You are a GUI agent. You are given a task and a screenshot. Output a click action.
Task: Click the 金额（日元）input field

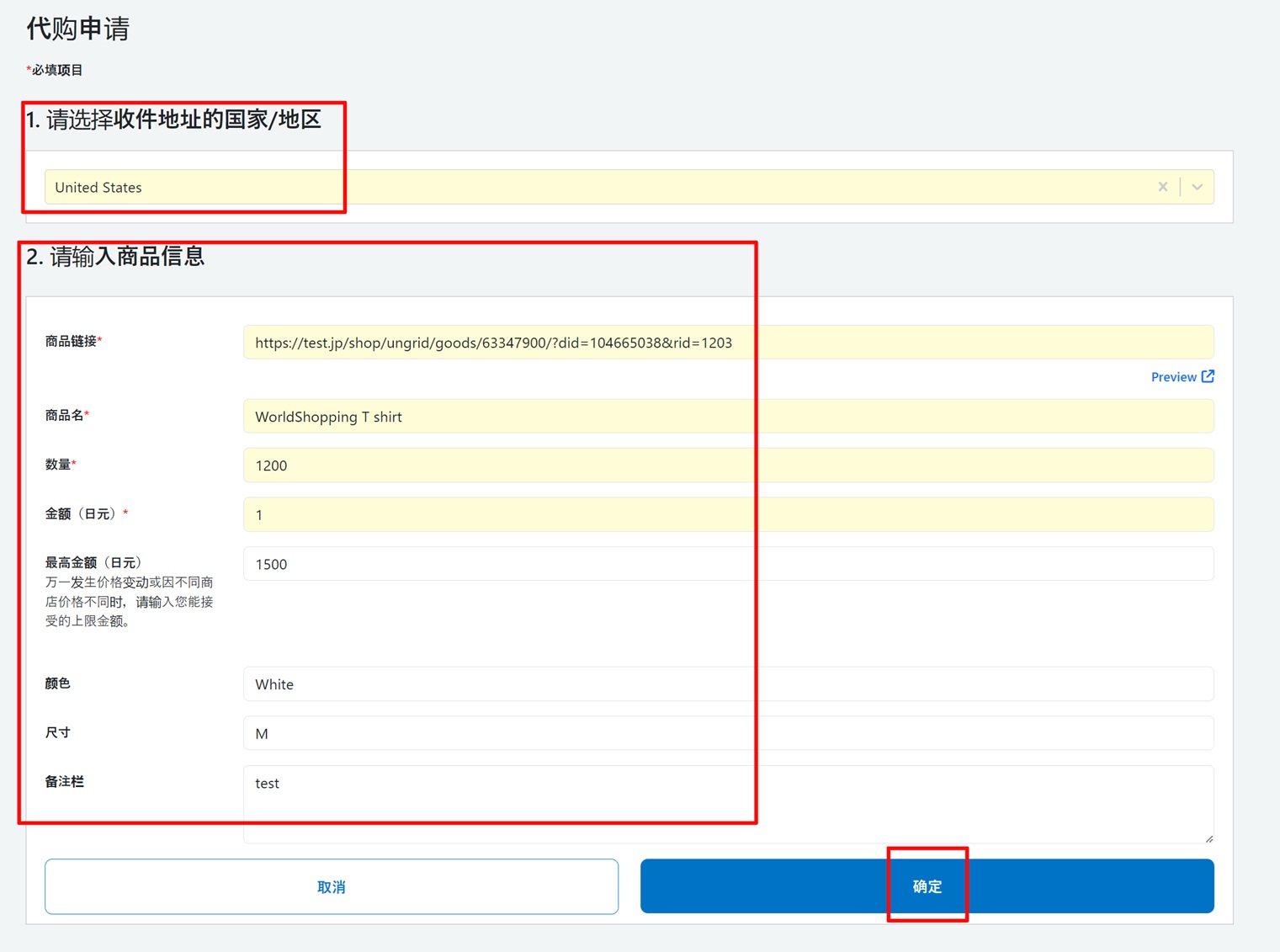[x=728, y=514]
